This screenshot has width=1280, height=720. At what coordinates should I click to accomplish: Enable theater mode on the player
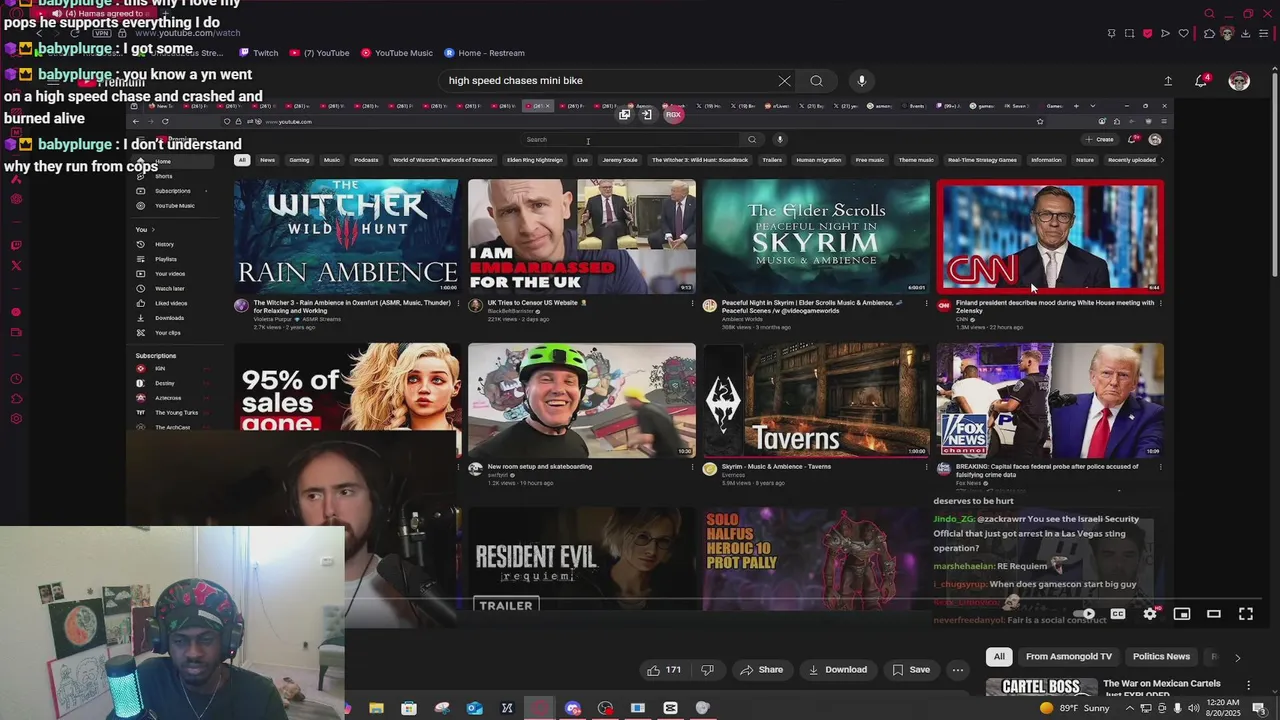1214,614
